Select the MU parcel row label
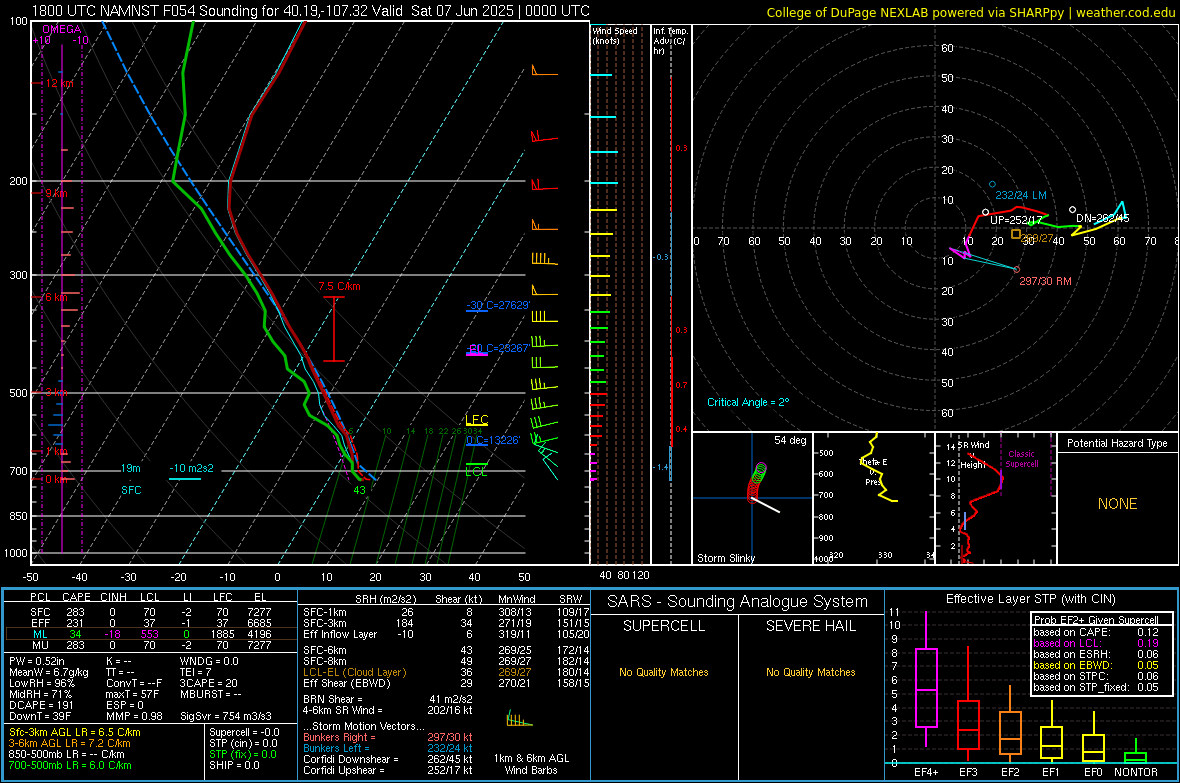The width and height of the screenshot is (1180, 783). pos(40,645)
